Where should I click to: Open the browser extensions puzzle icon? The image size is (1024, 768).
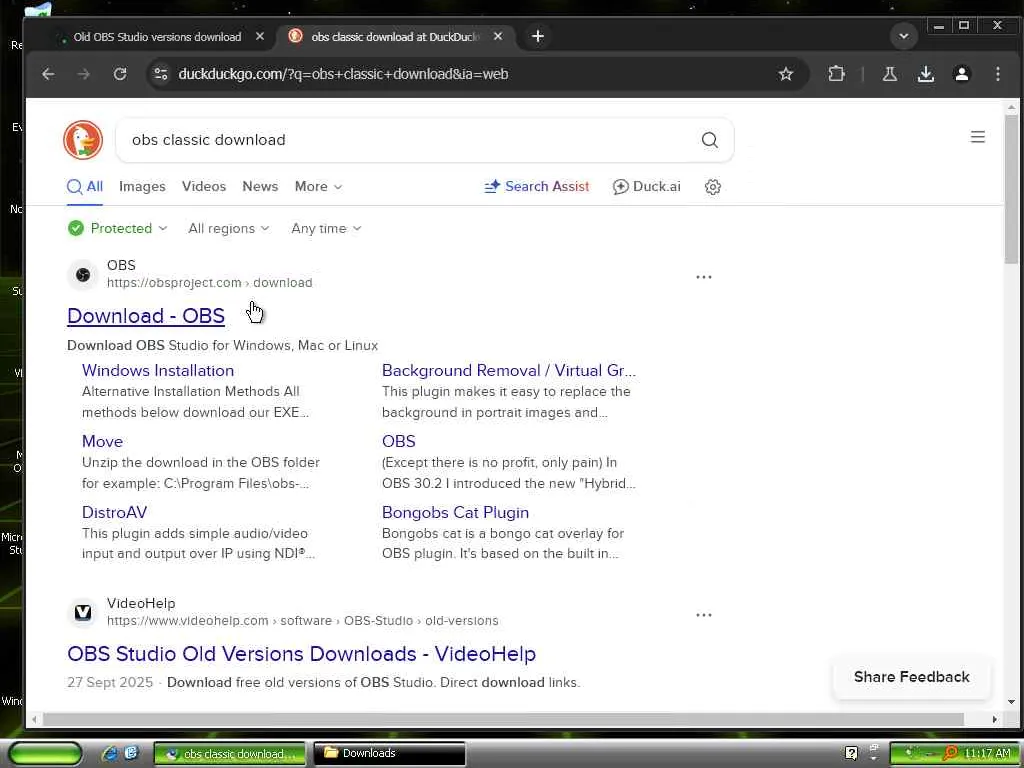837,74
